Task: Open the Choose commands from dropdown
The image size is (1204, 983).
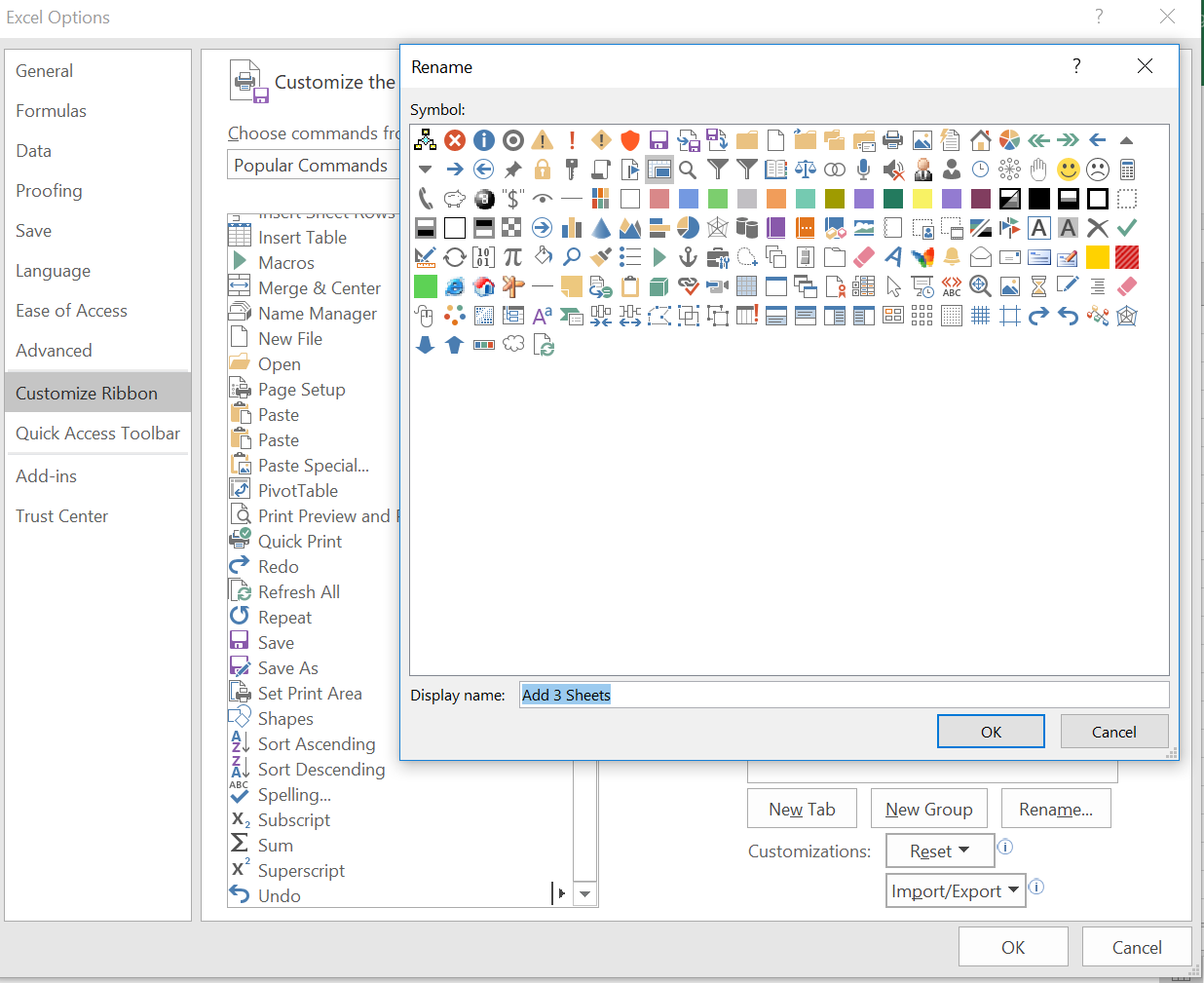Action: (x=313, y=165)
